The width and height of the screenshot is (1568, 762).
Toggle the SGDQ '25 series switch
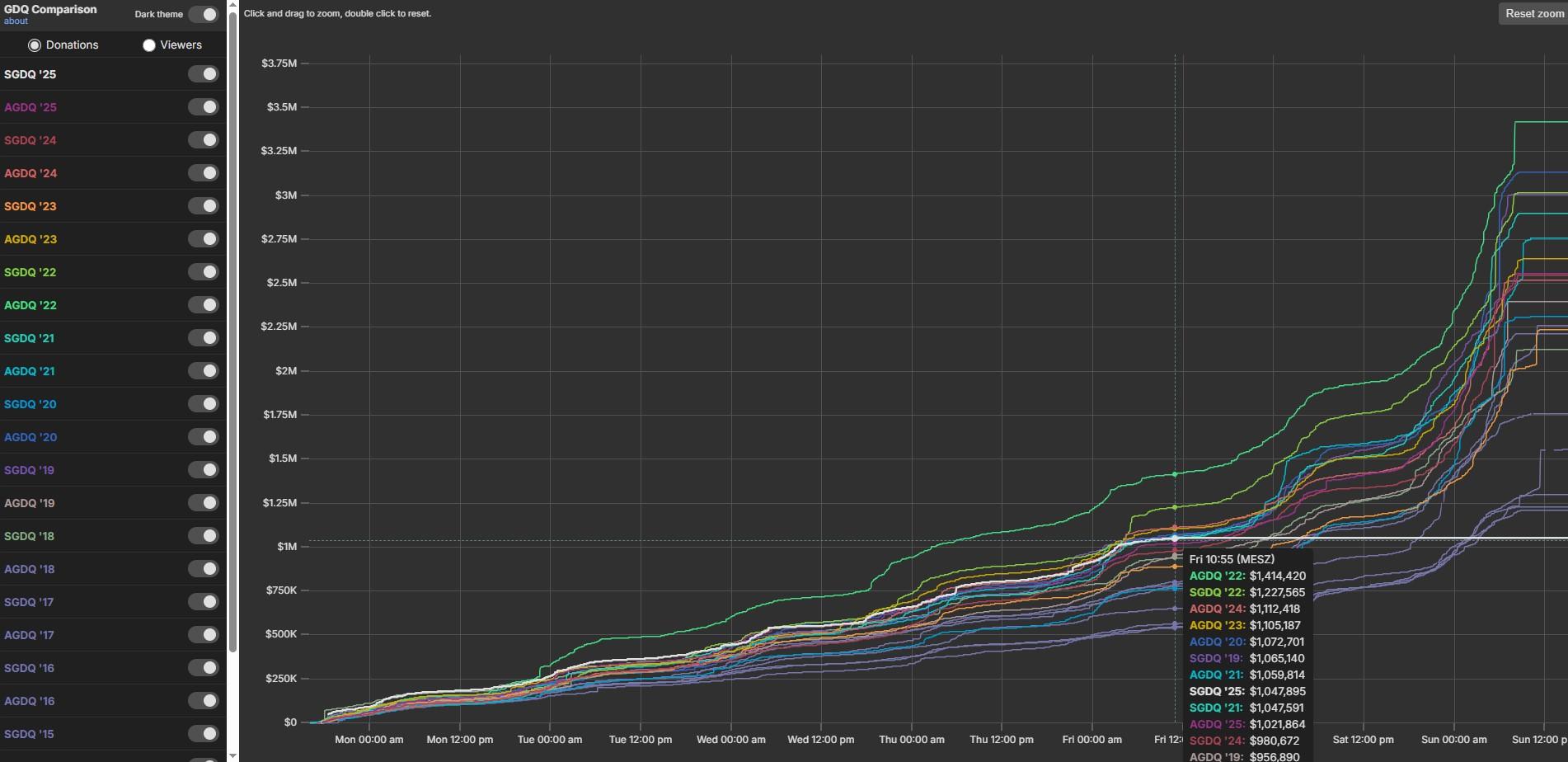203,74
